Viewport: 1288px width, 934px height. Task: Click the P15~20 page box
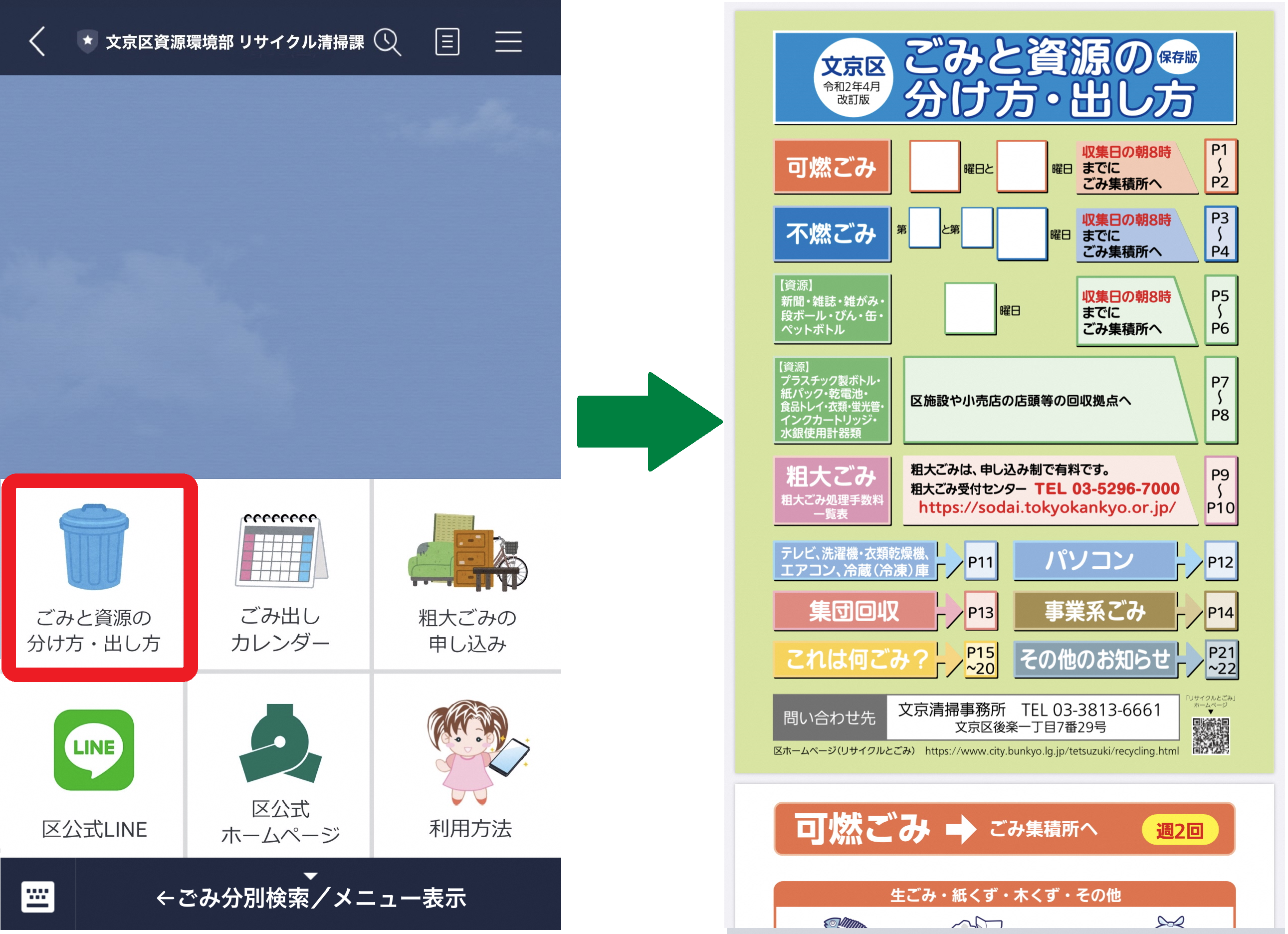coord(981,660)
